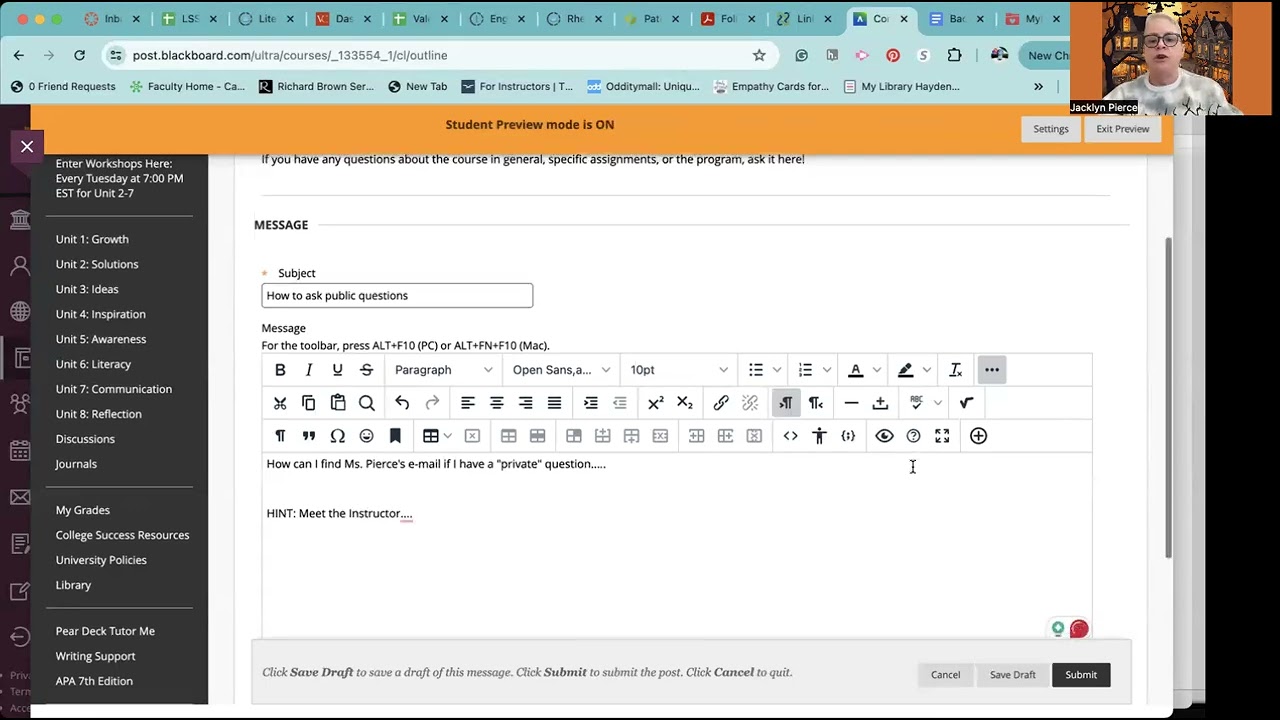Toggle blockquote formatting
Viewport: 1280px width, 720px height.
[309, 436]
